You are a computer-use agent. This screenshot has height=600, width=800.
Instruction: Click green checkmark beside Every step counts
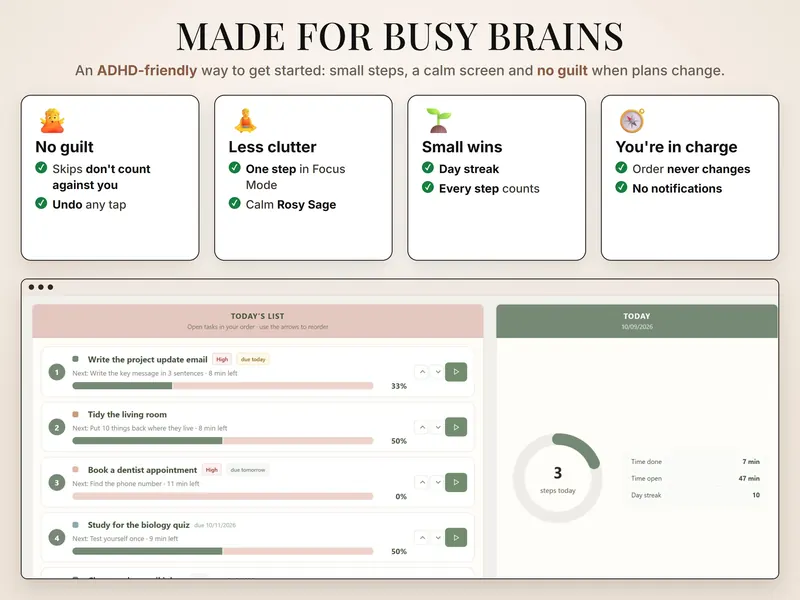tap(428, 187)
